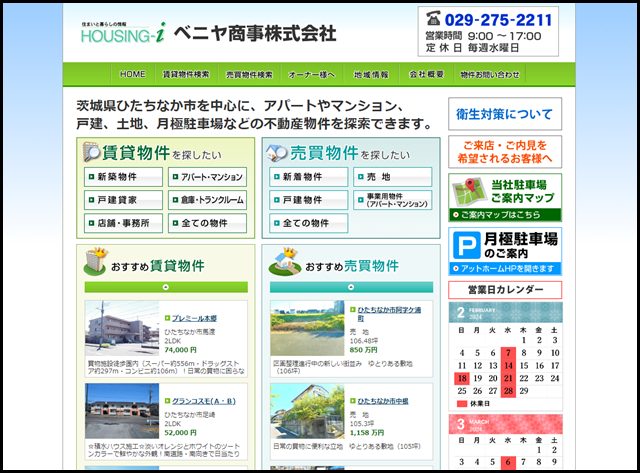Viewport: 640px width, 473px height.
Task: Select 新着物件 under sale search
Action: [309, 177]
